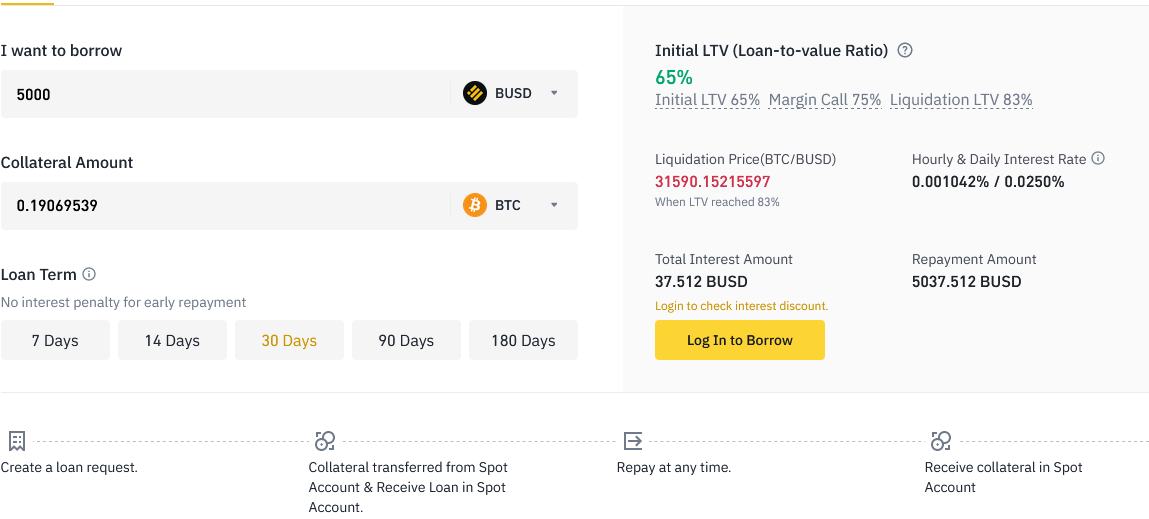This screenshot has width=1149, height=519.
Task: Click the Initial LTV help question icon
Action: click(905, 51)
